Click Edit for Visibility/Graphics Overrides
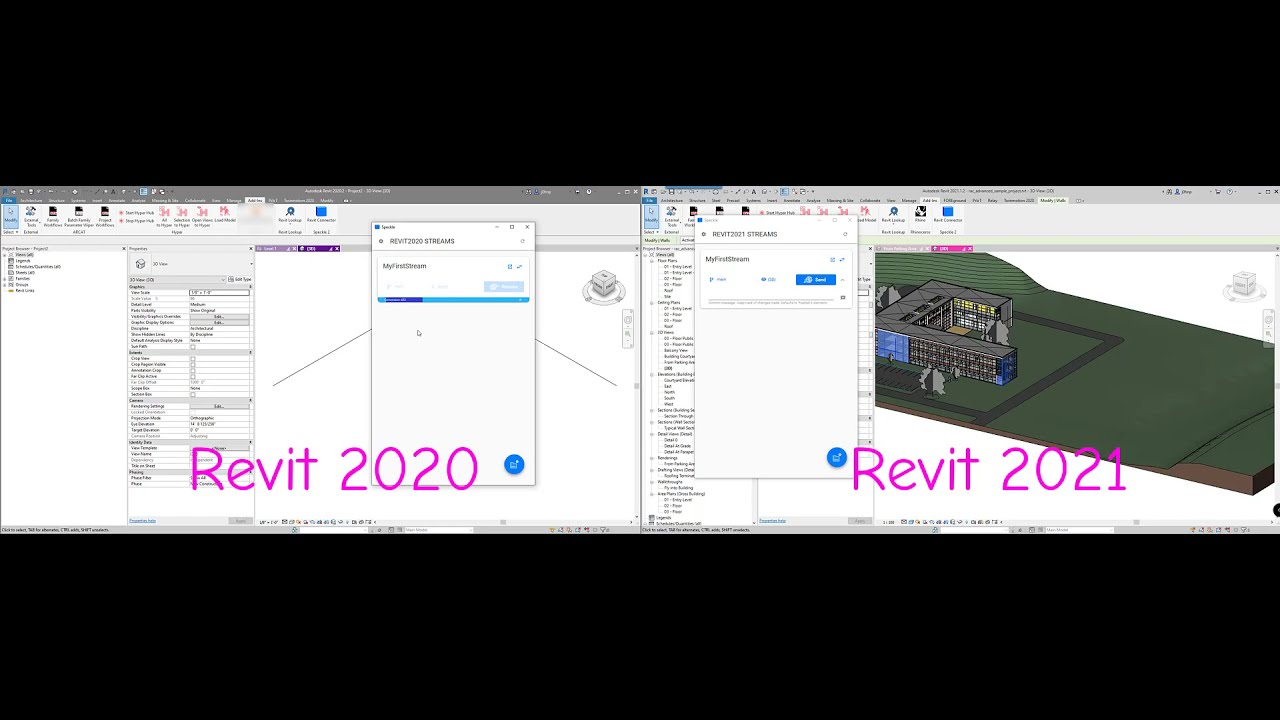This screenshot has height=720, width=1280. 219,317
